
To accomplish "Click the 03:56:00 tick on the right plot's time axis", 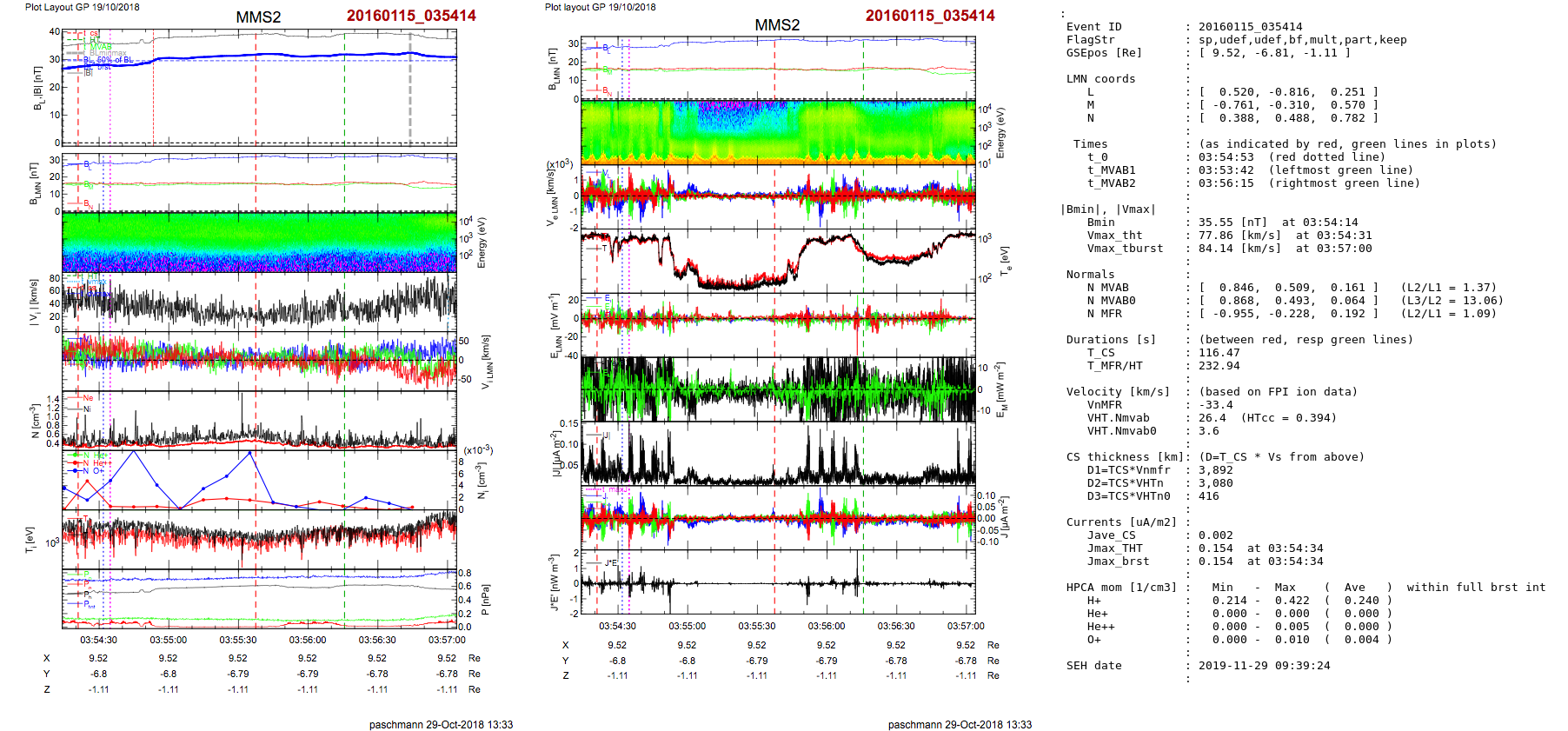I will coord(826,626).
